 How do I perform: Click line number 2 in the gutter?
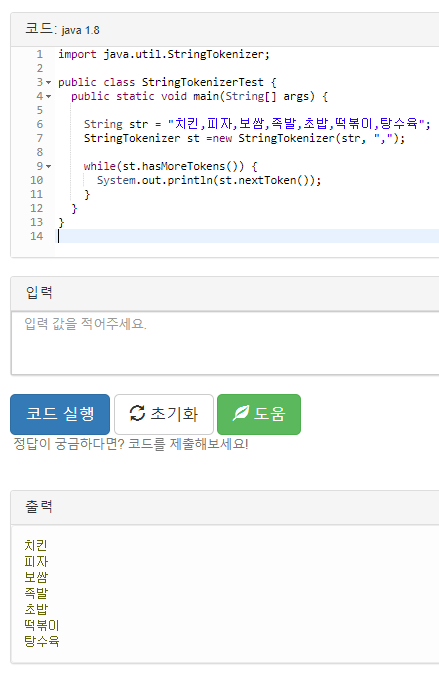40,68
